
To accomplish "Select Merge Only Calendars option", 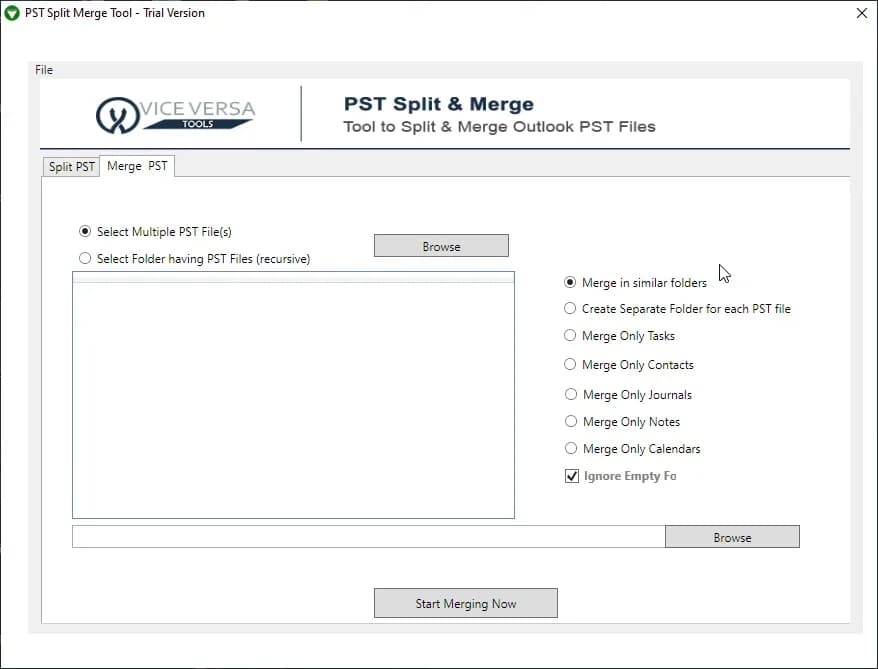I will tap(632, 448).
